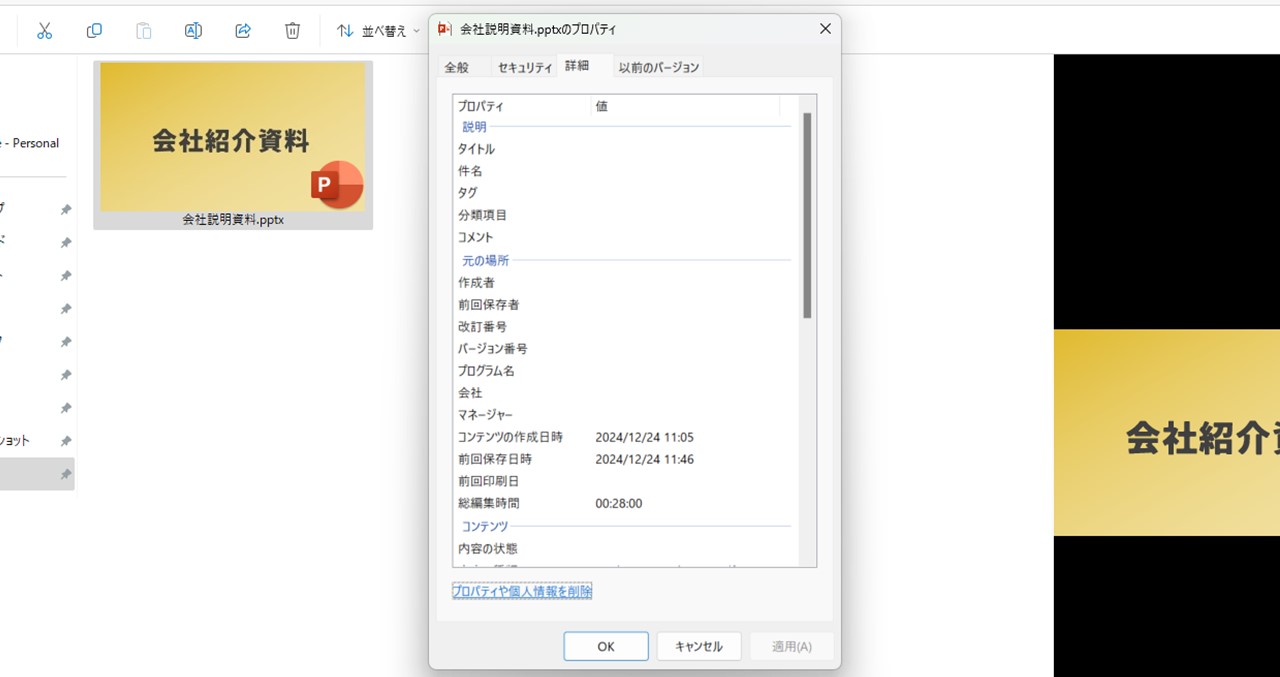Click the value 2024/12/24 11:46
The width and height of the screenshot is (1280, 677).
(x=644, y=459)
